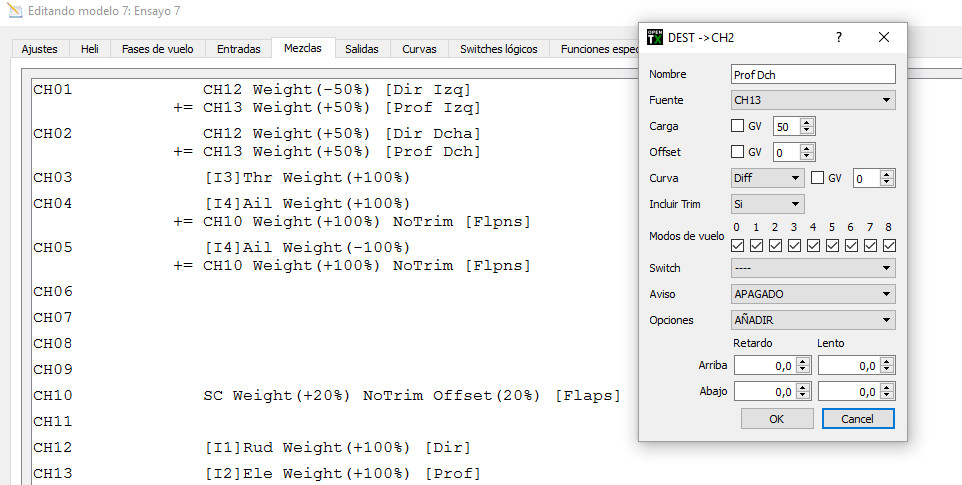962x485 pixels.
Task: Click the Cancel button
Action: [857, 419]
